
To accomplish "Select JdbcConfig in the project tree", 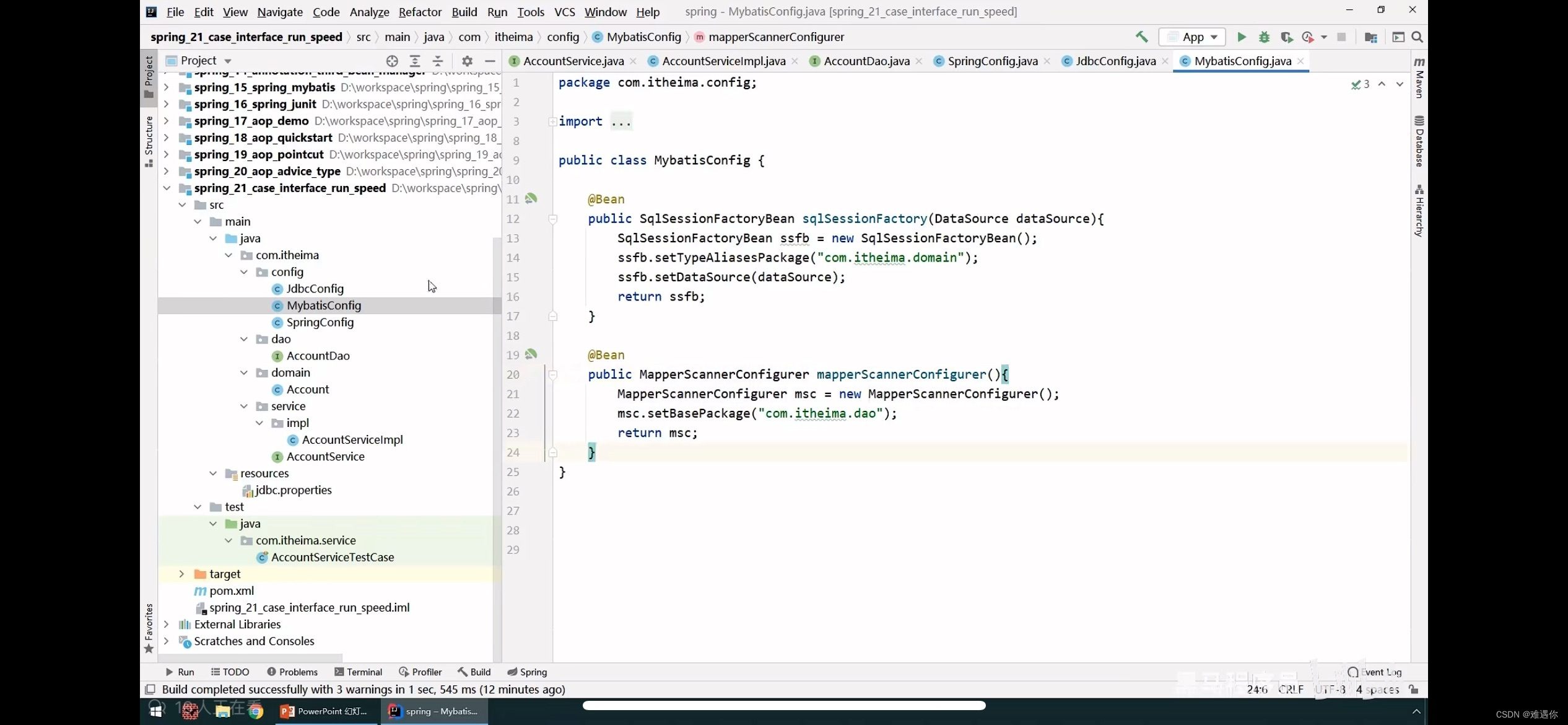I will pos(315,289).
